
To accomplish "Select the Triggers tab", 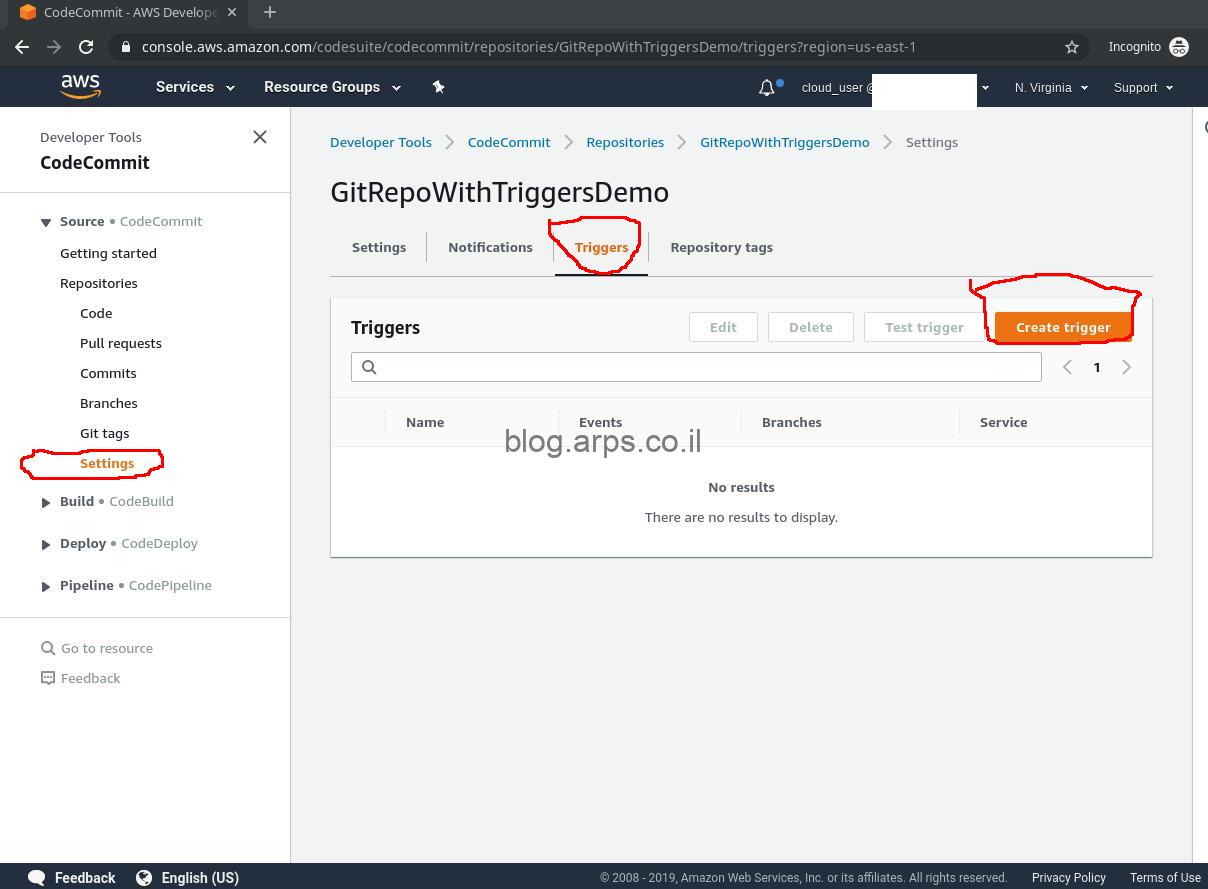I will (x=601, y=247).
